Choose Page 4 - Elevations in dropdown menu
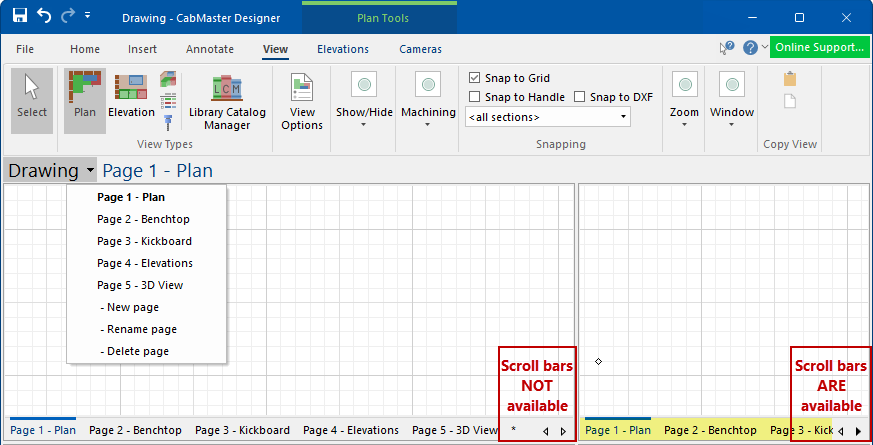This screenshot has width=873, height=445. tap(146, 263)
